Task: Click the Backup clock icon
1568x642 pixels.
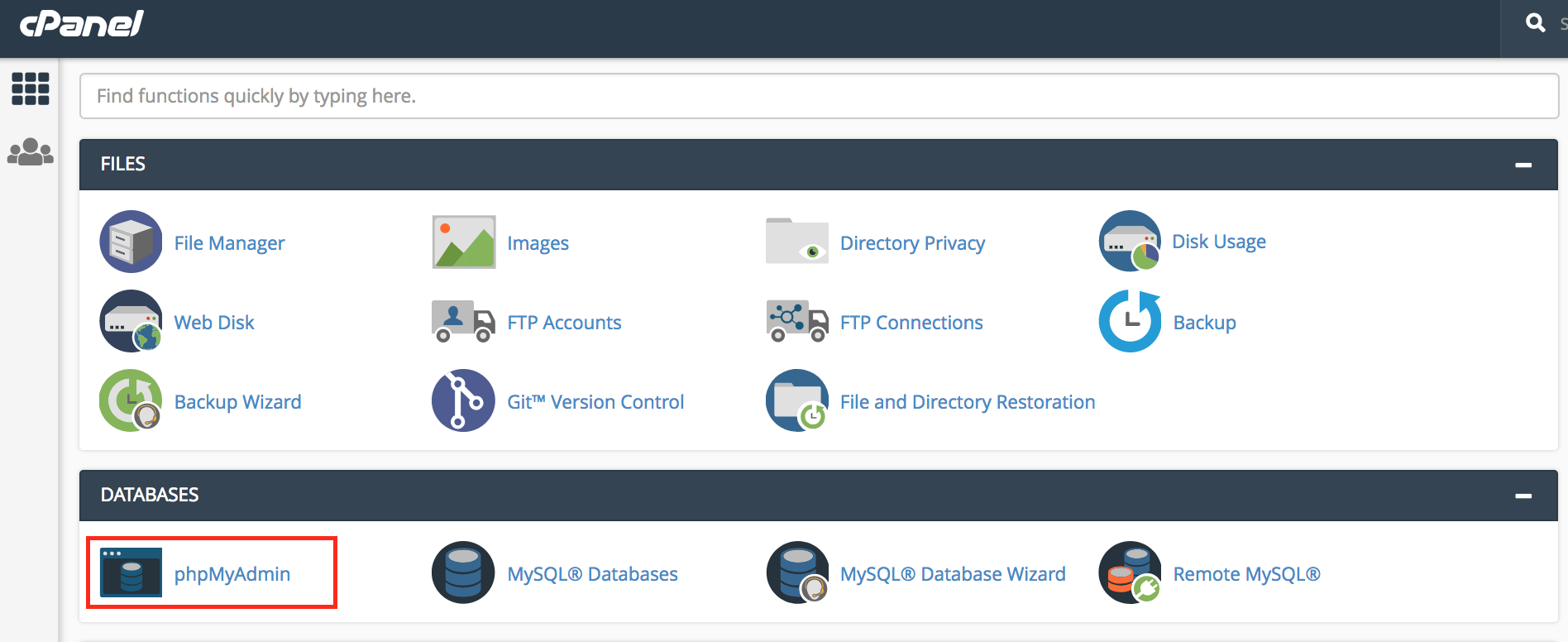Action: 1130,321
